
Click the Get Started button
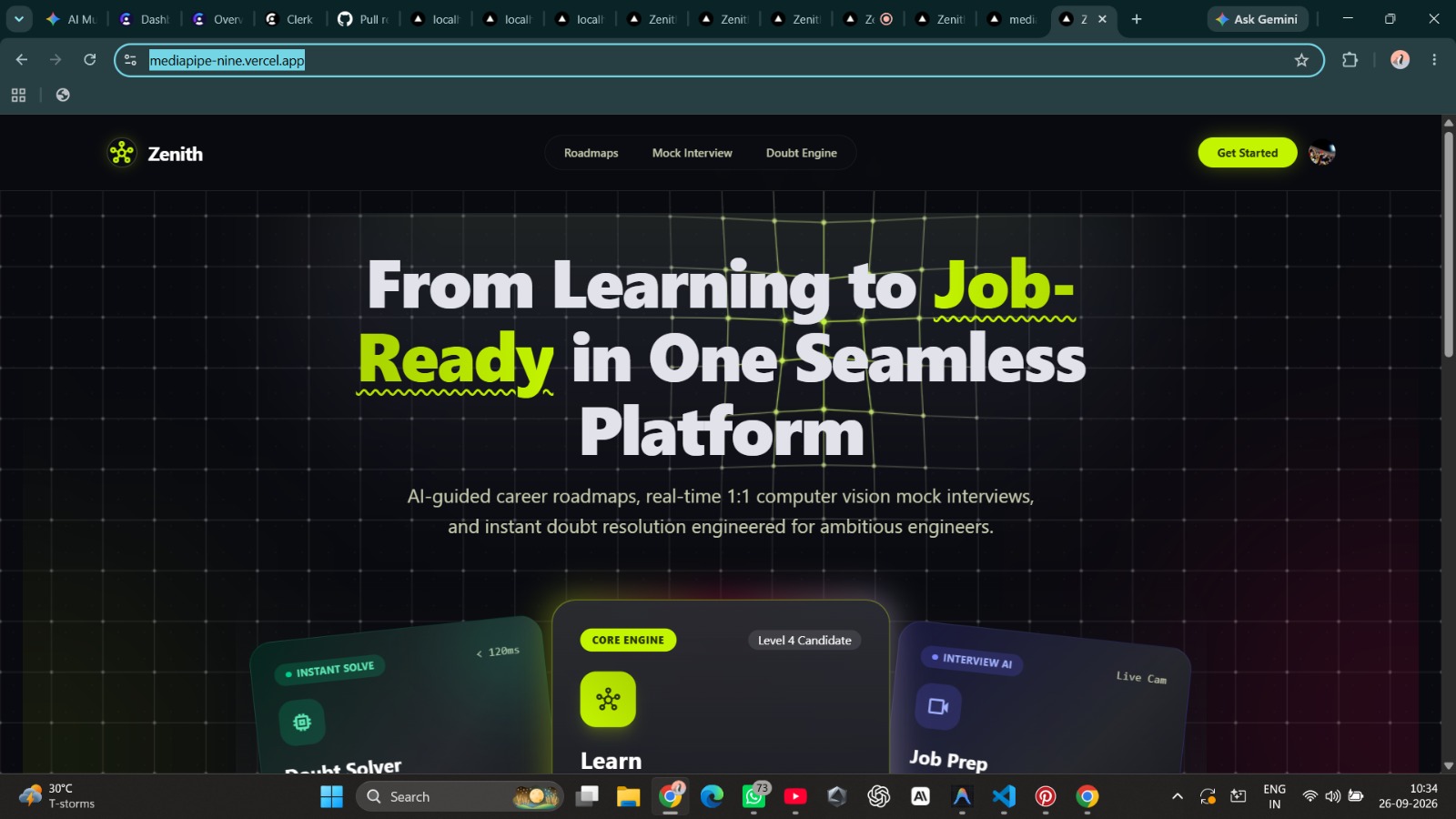[1247, 153]
